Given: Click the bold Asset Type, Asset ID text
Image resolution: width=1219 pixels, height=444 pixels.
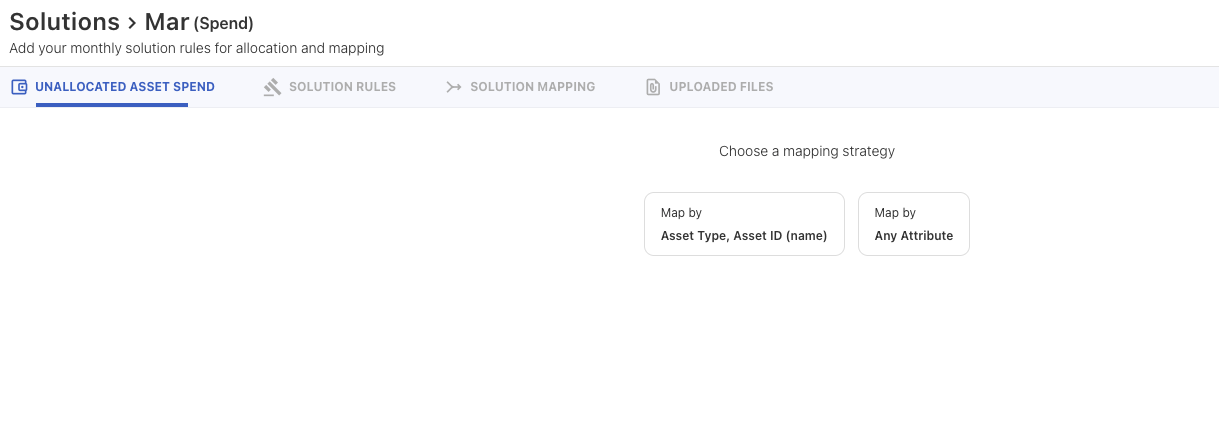Looking at the screenshot, I should (743, 236).
